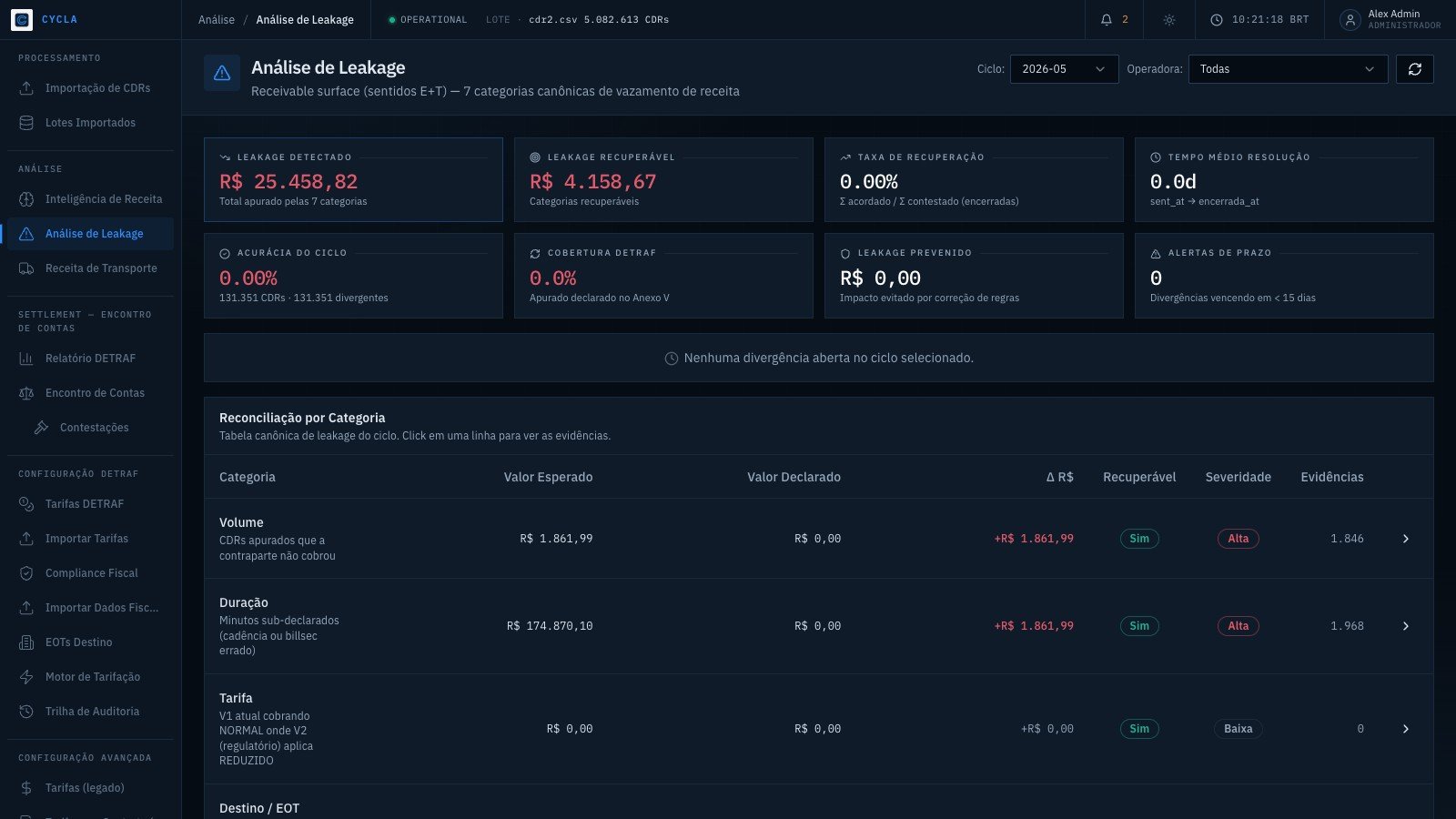The height and width of the screenshot is (819, 1456).
Task: Click the Leakage Recuperável card
Action: coord(663,179)
